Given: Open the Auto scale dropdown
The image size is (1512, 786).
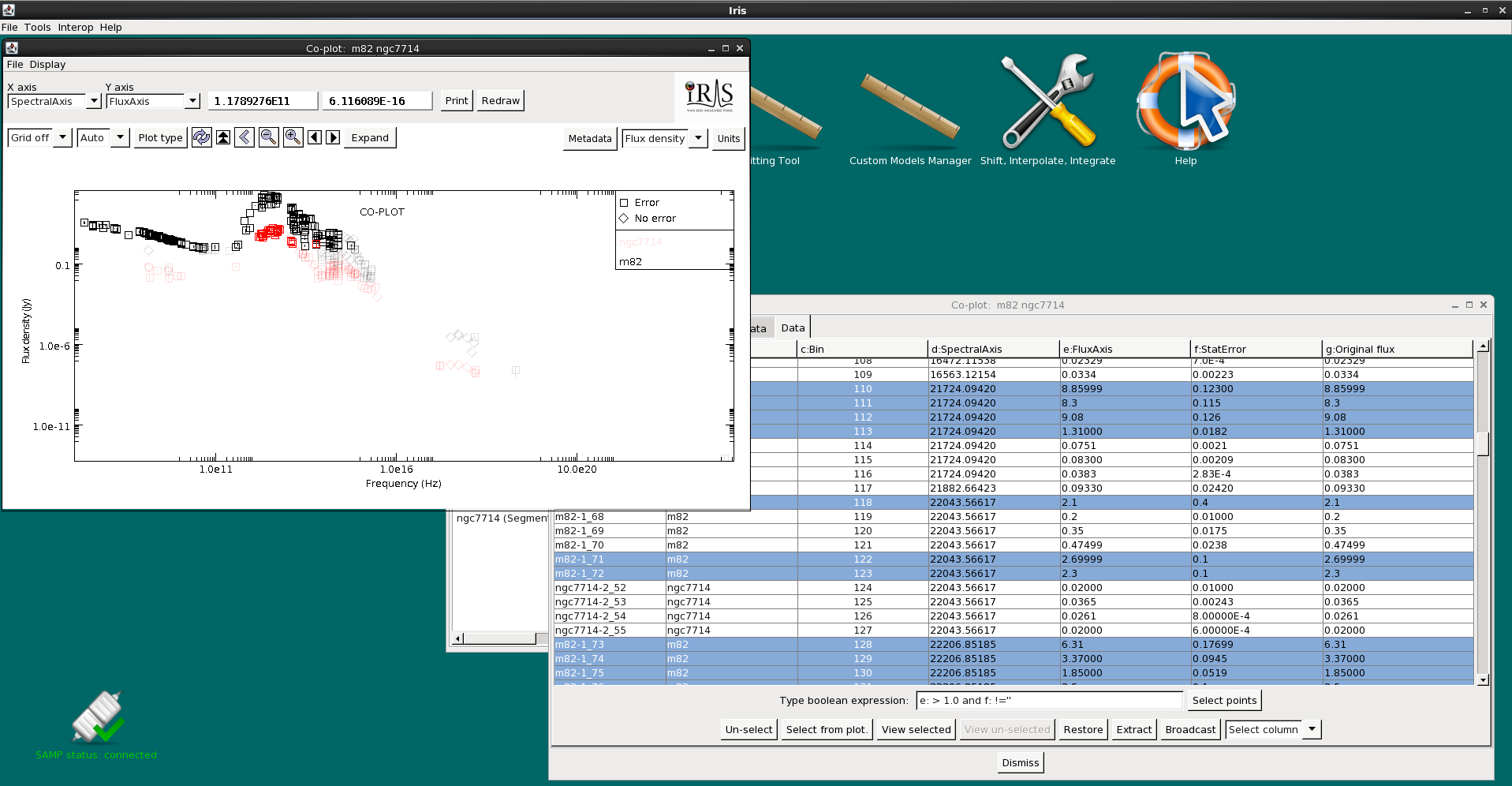Looking at the screenshot, I should click(x=120, y=137).
